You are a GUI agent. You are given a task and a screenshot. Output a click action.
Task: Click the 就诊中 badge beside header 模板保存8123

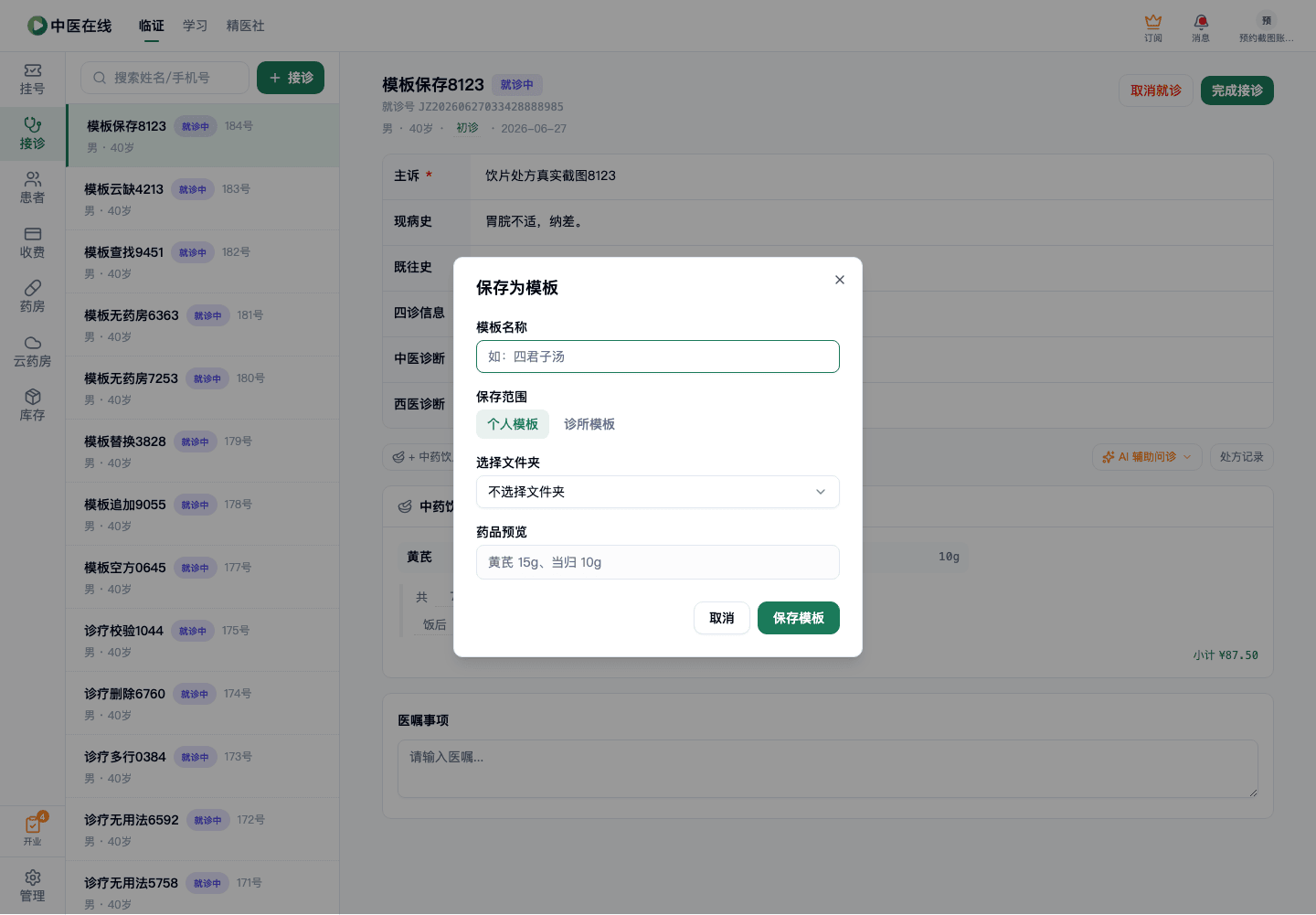tap(517, 85)
